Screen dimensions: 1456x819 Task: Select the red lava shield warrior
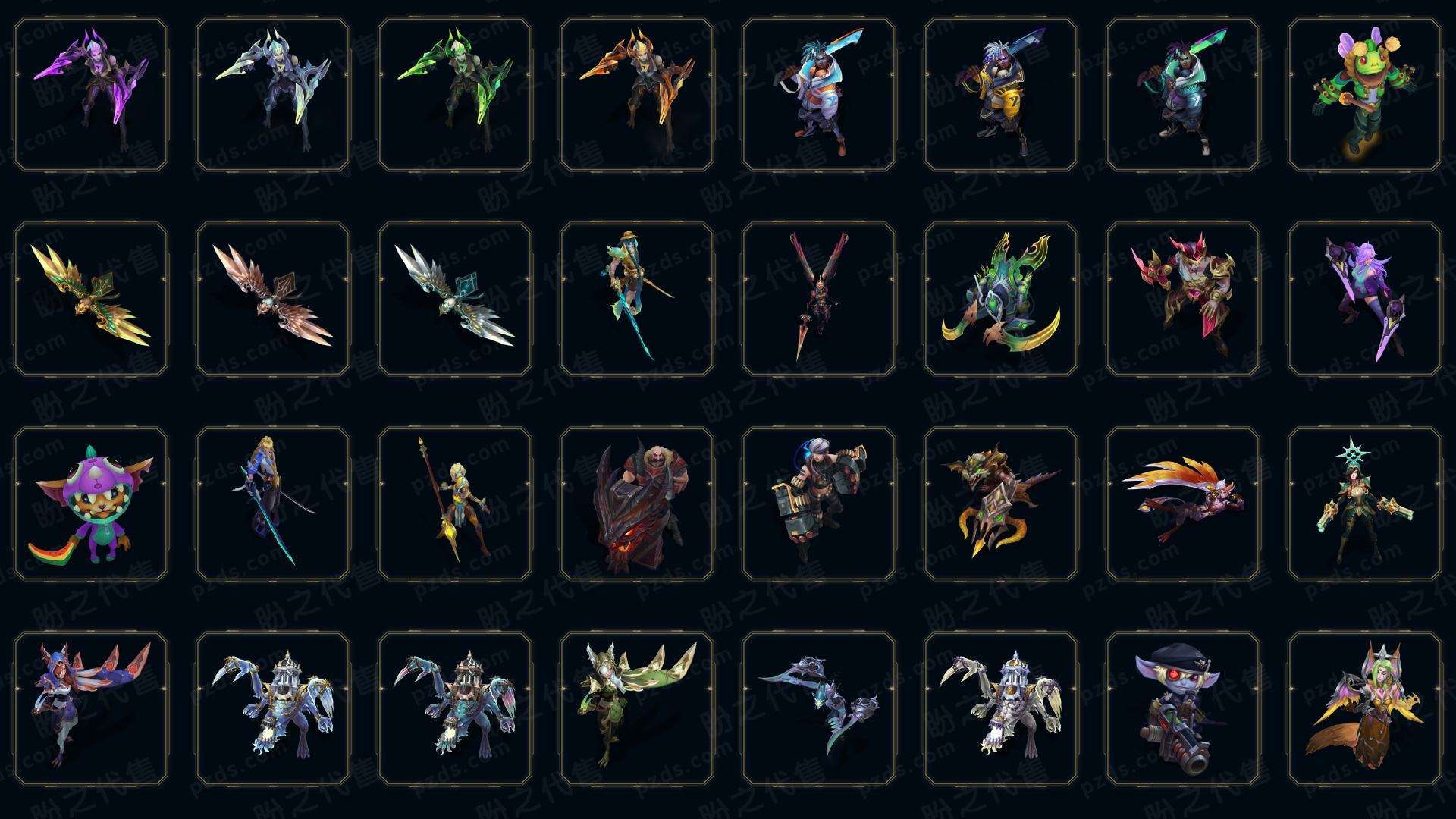[x=637, y=504]
